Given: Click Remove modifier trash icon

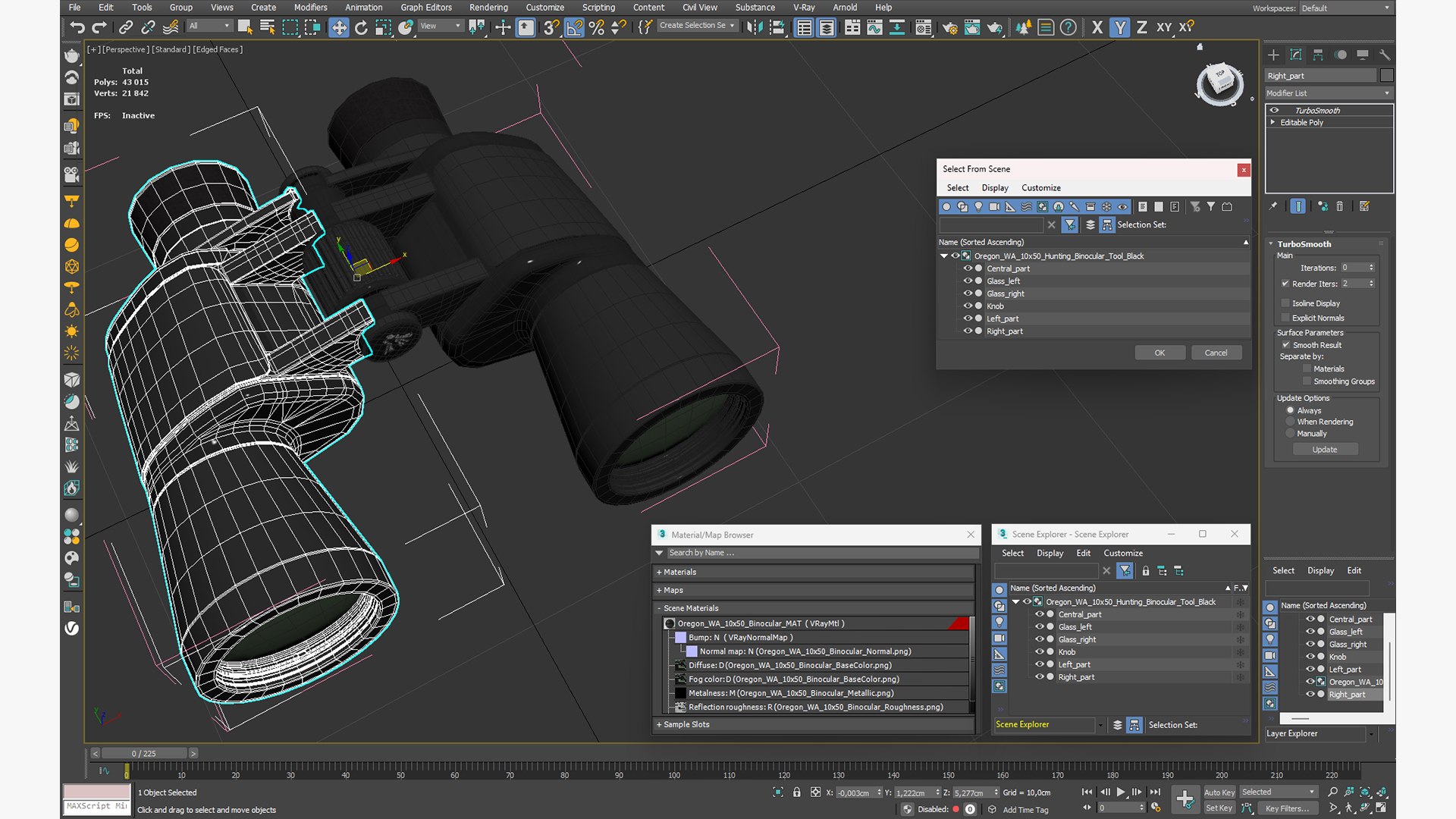Looking at the screenshot, I should (1340, 206).
